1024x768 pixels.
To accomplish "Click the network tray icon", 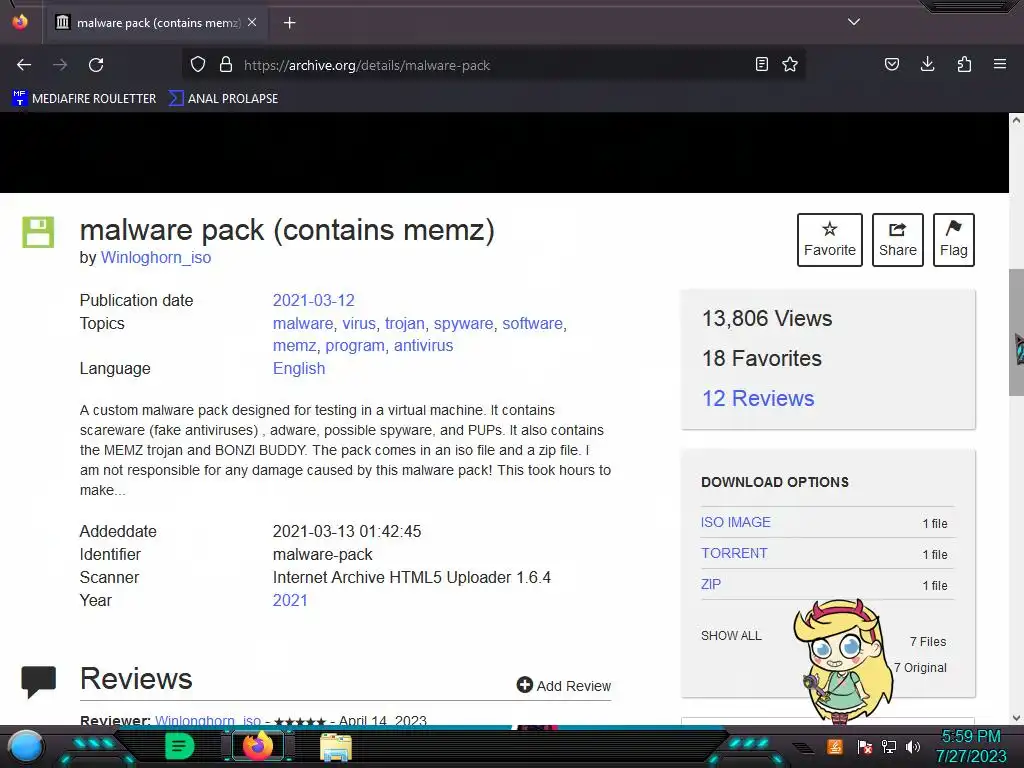I will pyautogui.click(x=889, y=746).
